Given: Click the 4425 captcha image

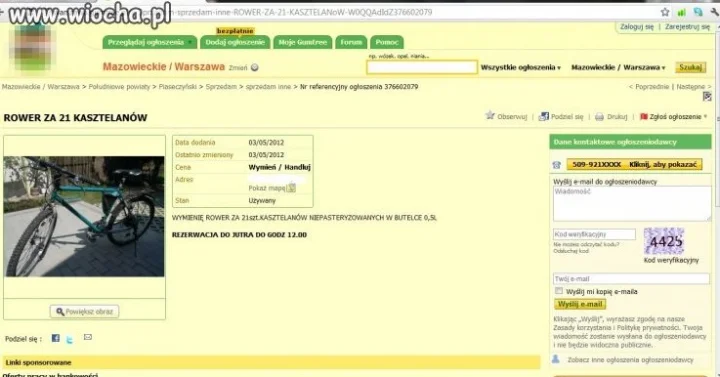Looking at the screenshot, I should pyautogui.click(x=664, y=241).
